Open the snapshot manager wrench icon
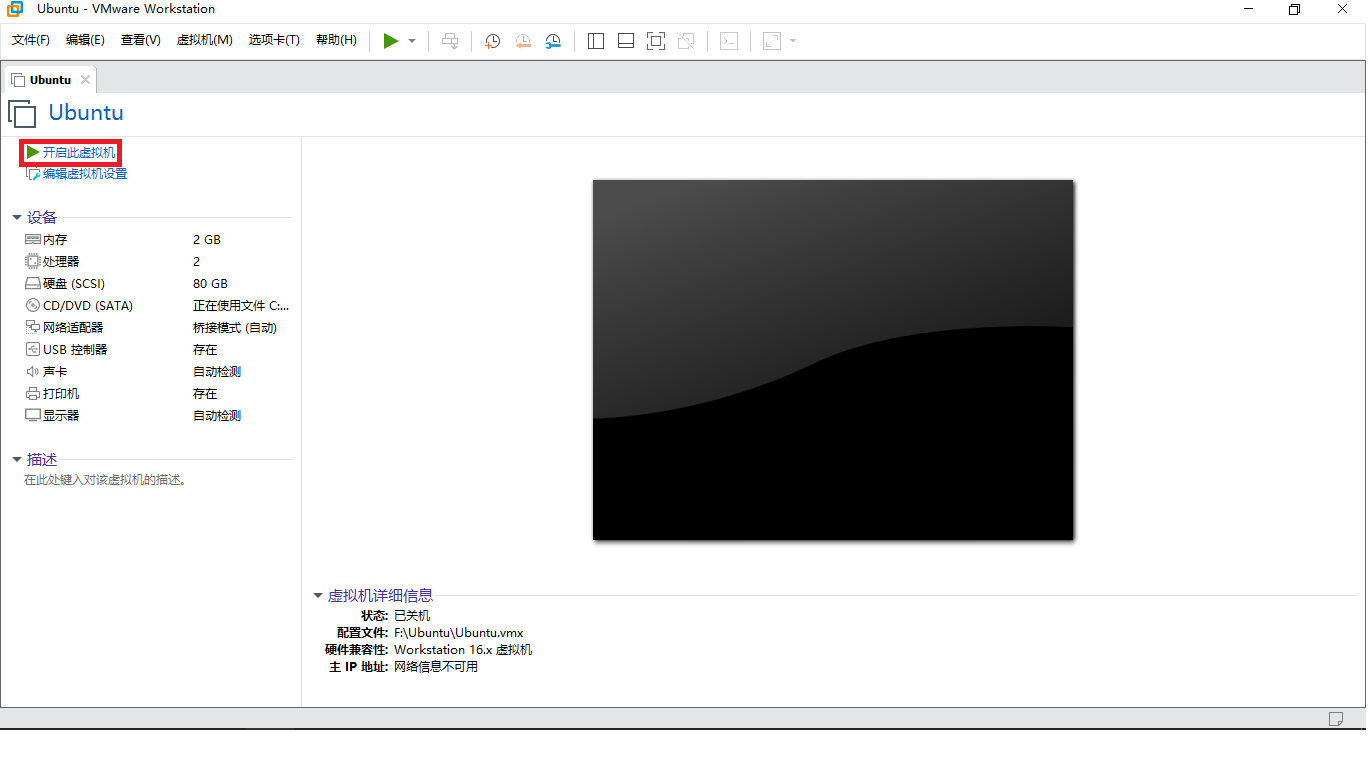 tap(553, 41)
